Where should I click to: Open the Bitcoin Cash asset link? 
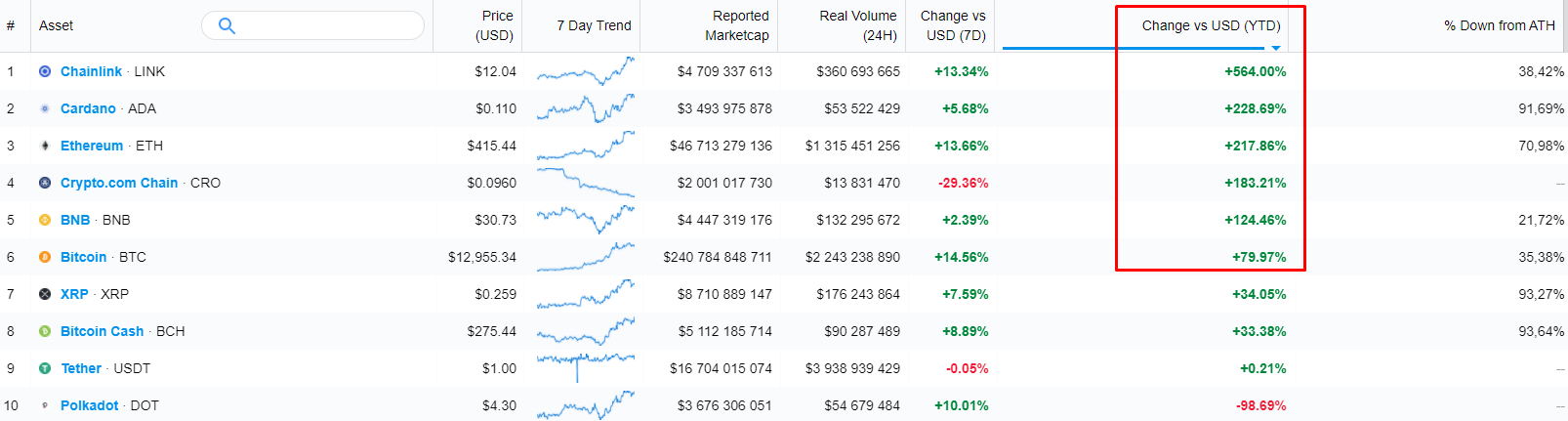102,331
